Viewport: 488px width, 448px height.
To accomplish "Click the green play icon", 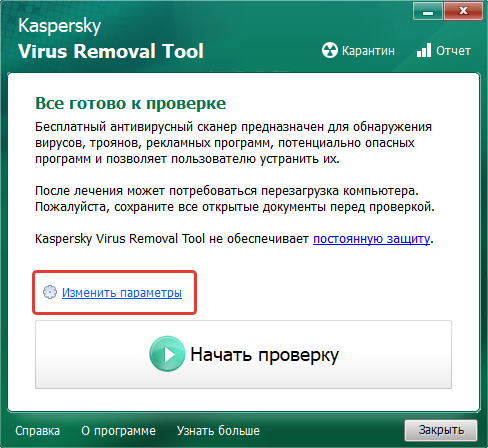I will coord(167,354).
